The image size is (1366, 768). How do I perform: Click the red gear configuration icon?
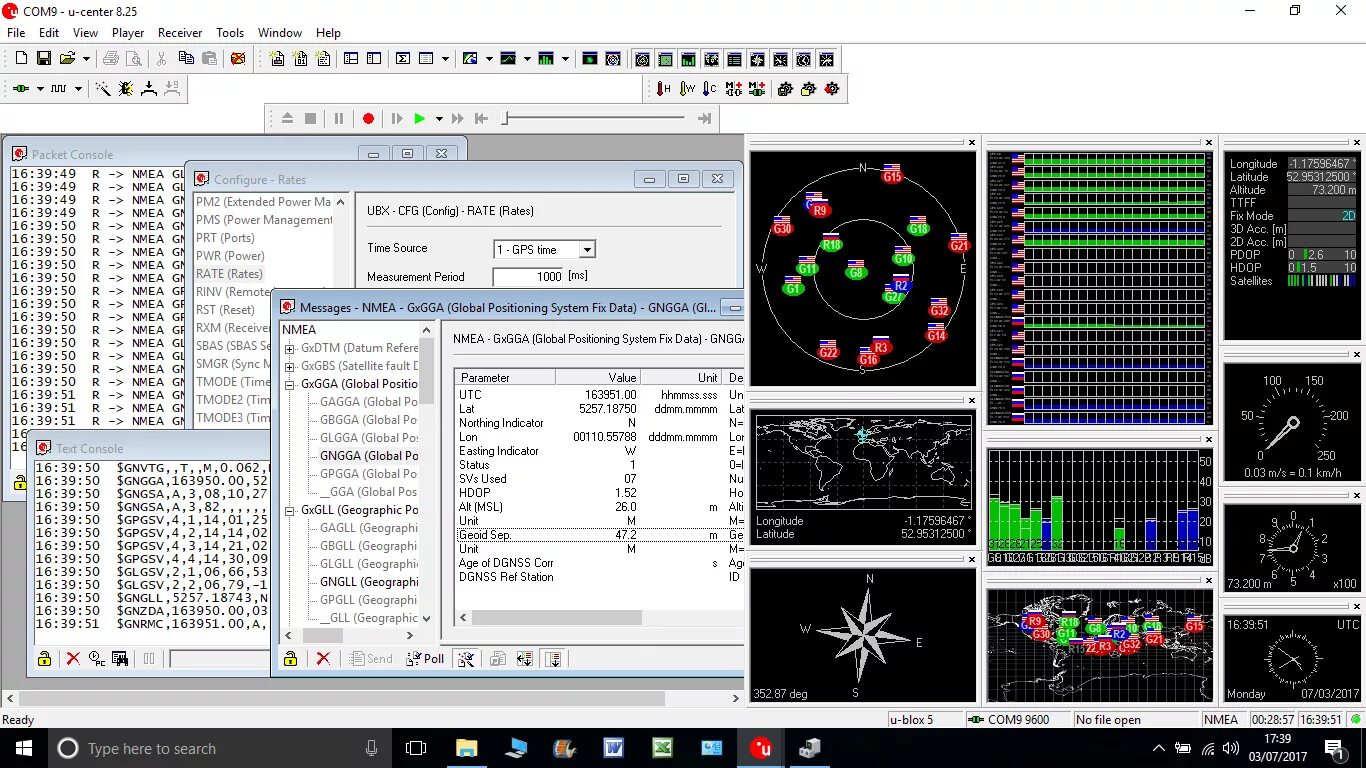coord(832,89)
